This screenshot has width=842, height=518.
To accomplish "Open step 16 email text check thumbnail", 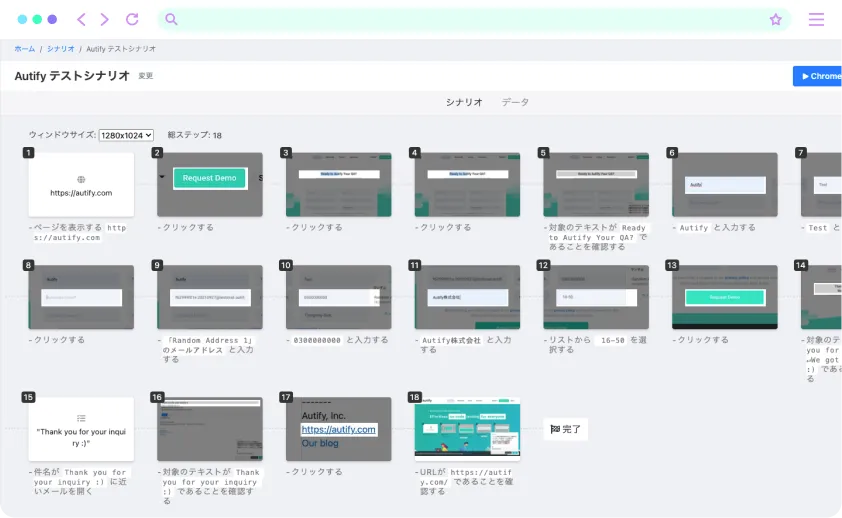I will click(210, 429).
